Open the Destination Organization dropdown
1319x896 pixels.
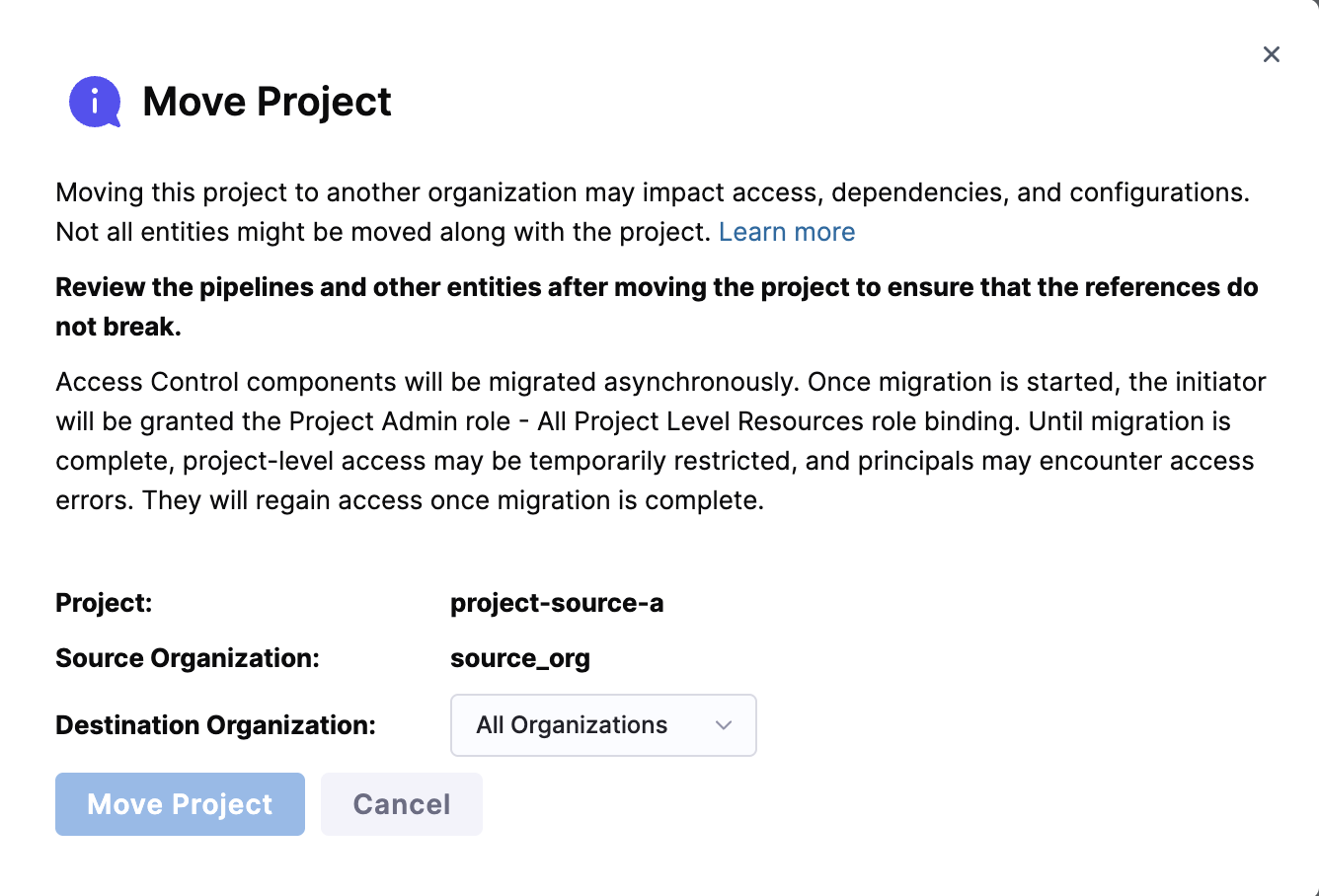602,725
